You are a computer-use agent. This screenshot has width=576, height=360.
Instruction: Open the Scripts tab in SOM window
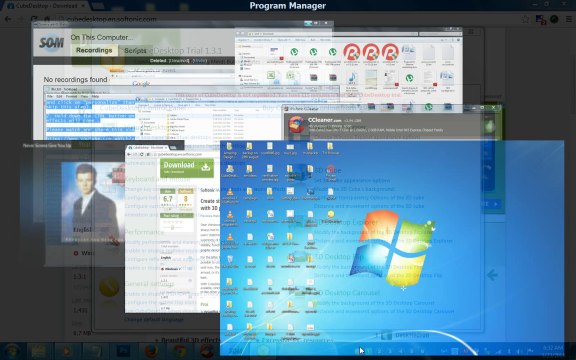[x=135, y=51]
